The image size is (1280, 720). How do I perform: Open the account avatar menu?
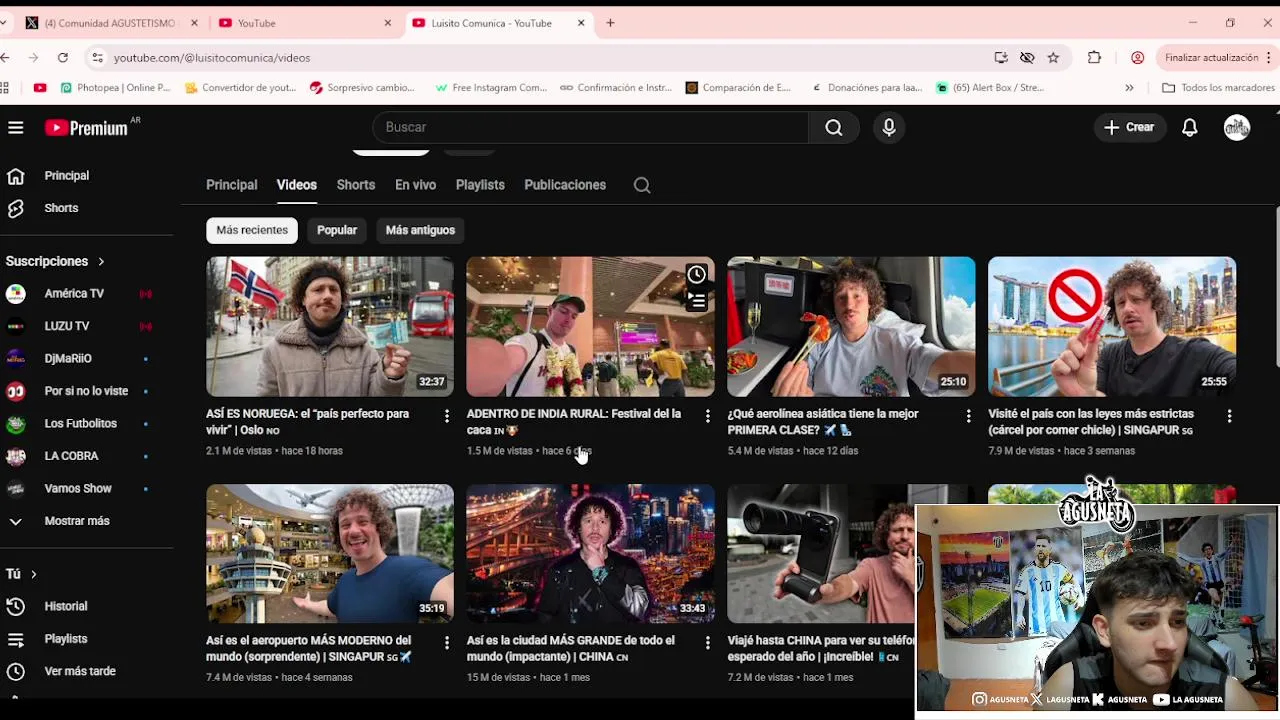pos(1237,127)
